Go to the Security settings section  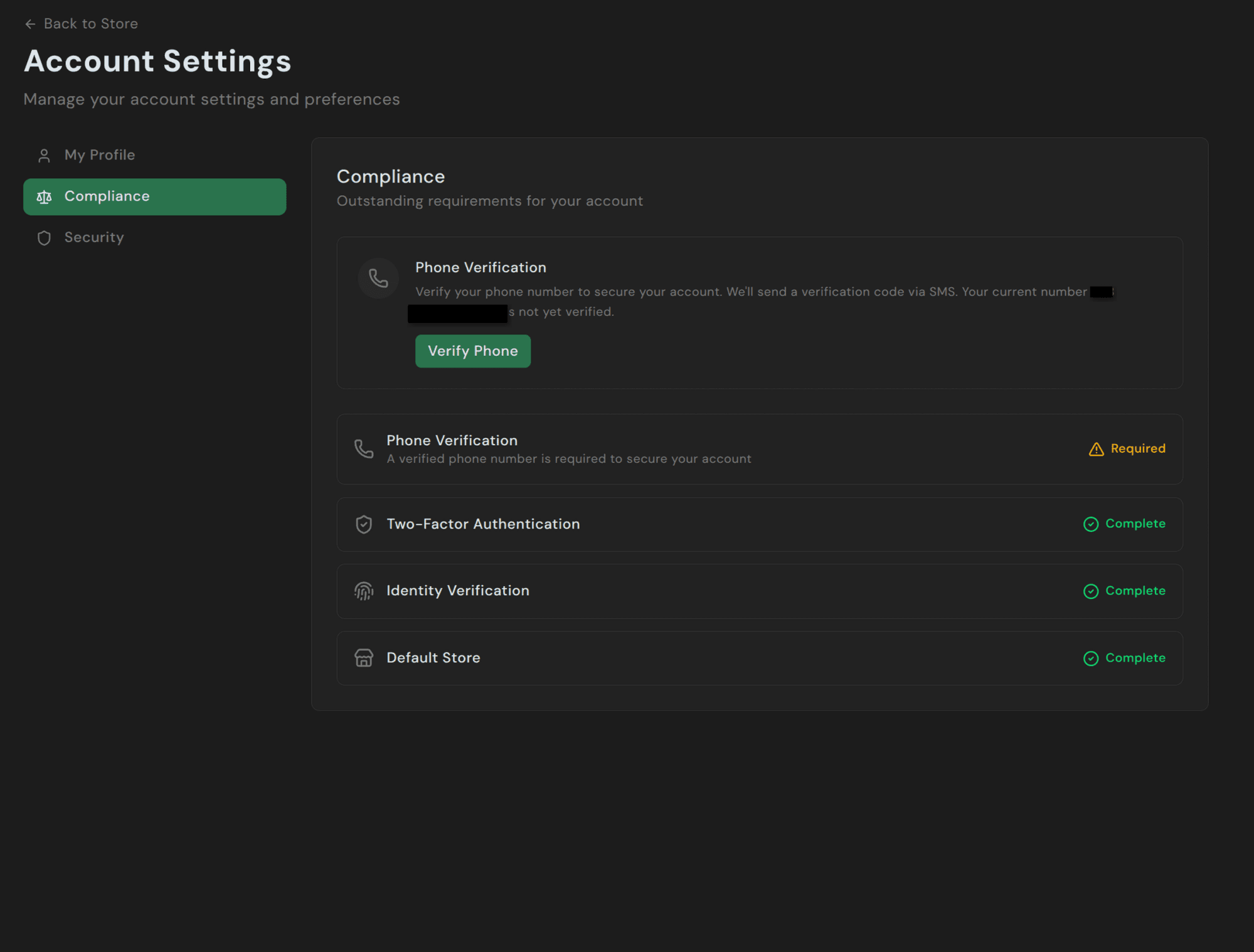tap(154, 238)
